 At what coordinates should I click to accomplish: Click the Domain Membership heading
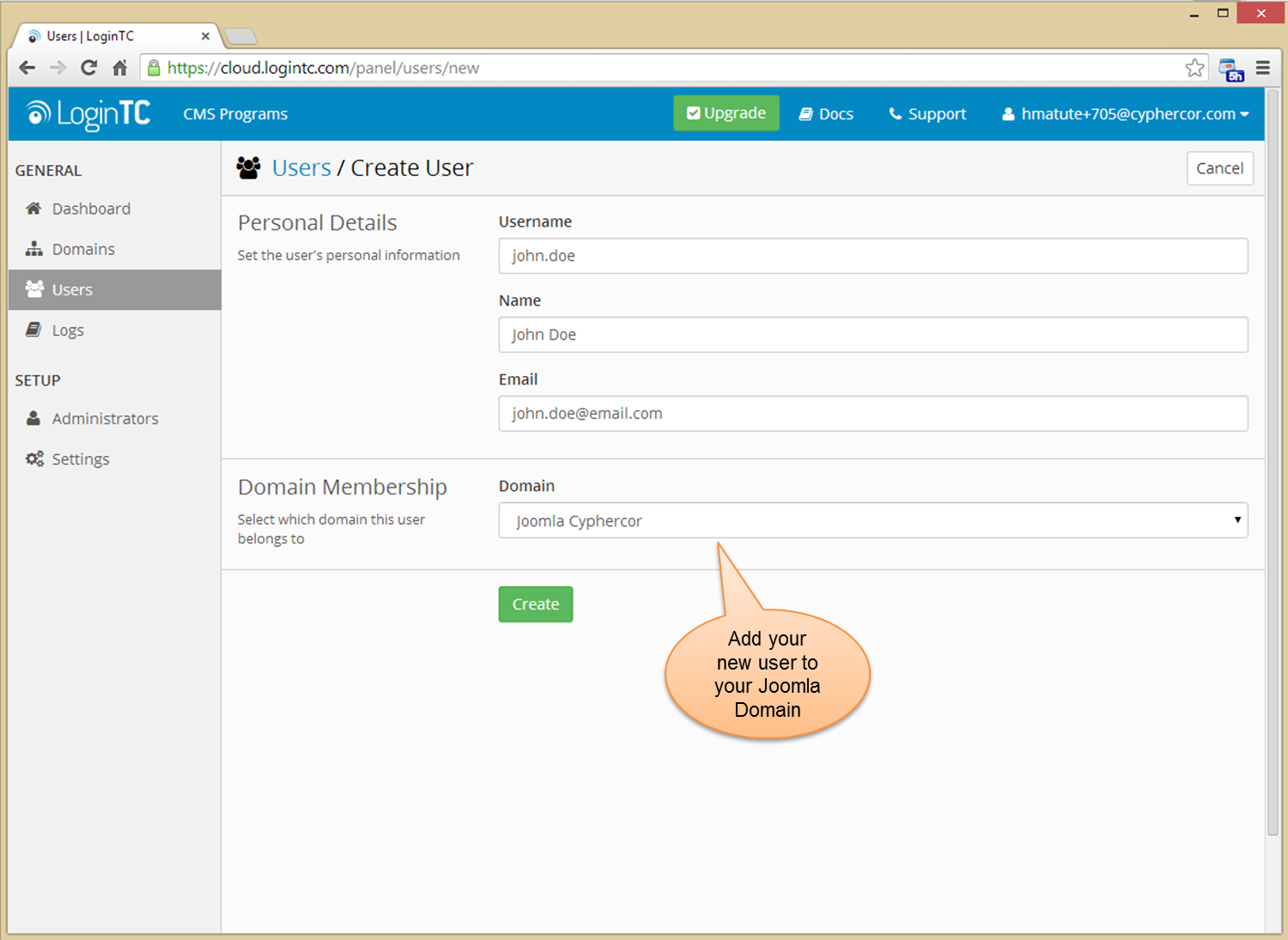[x=343, y=488]
